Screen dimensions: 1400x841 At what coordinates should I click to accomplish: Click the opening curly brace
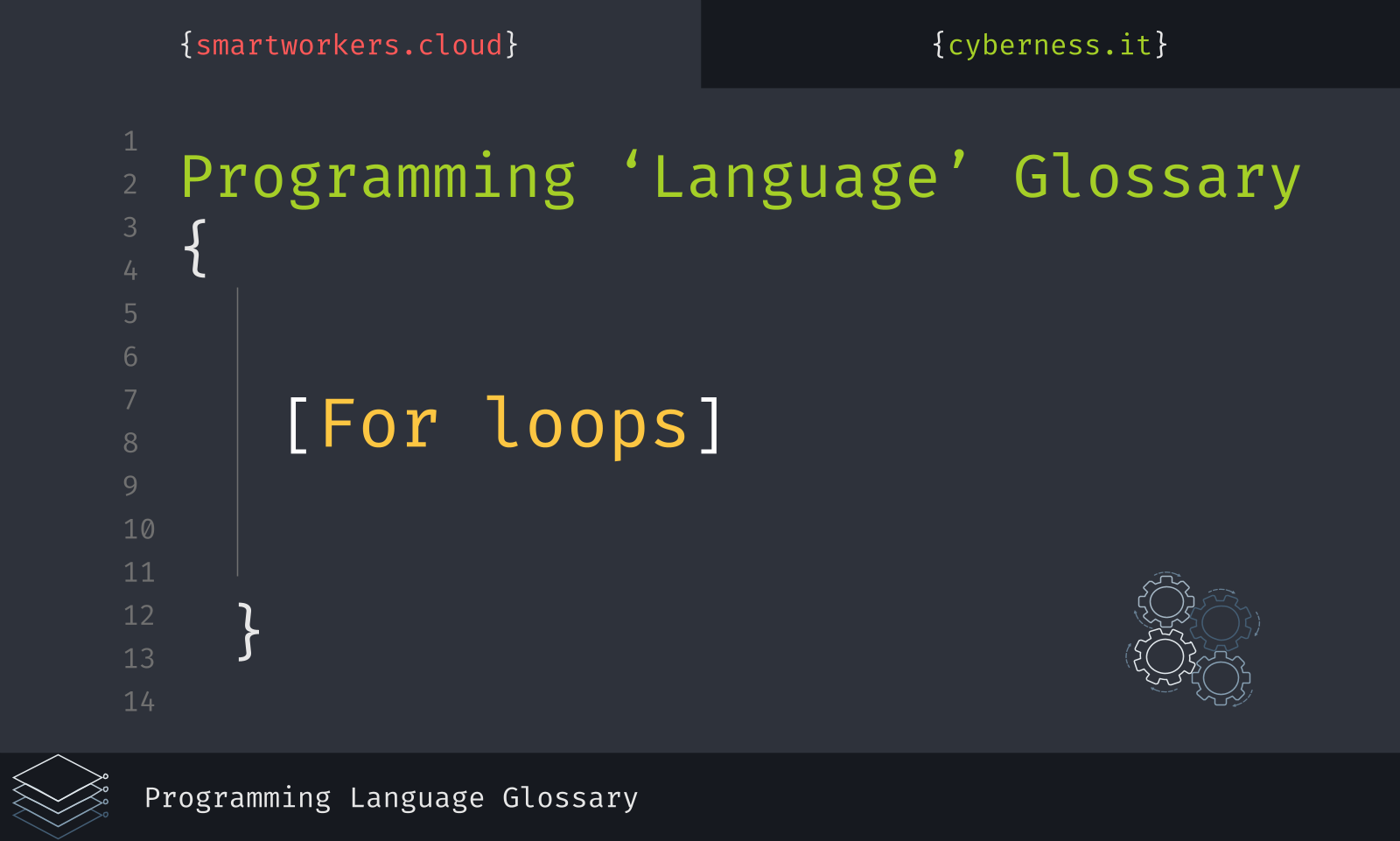(195, 249)
